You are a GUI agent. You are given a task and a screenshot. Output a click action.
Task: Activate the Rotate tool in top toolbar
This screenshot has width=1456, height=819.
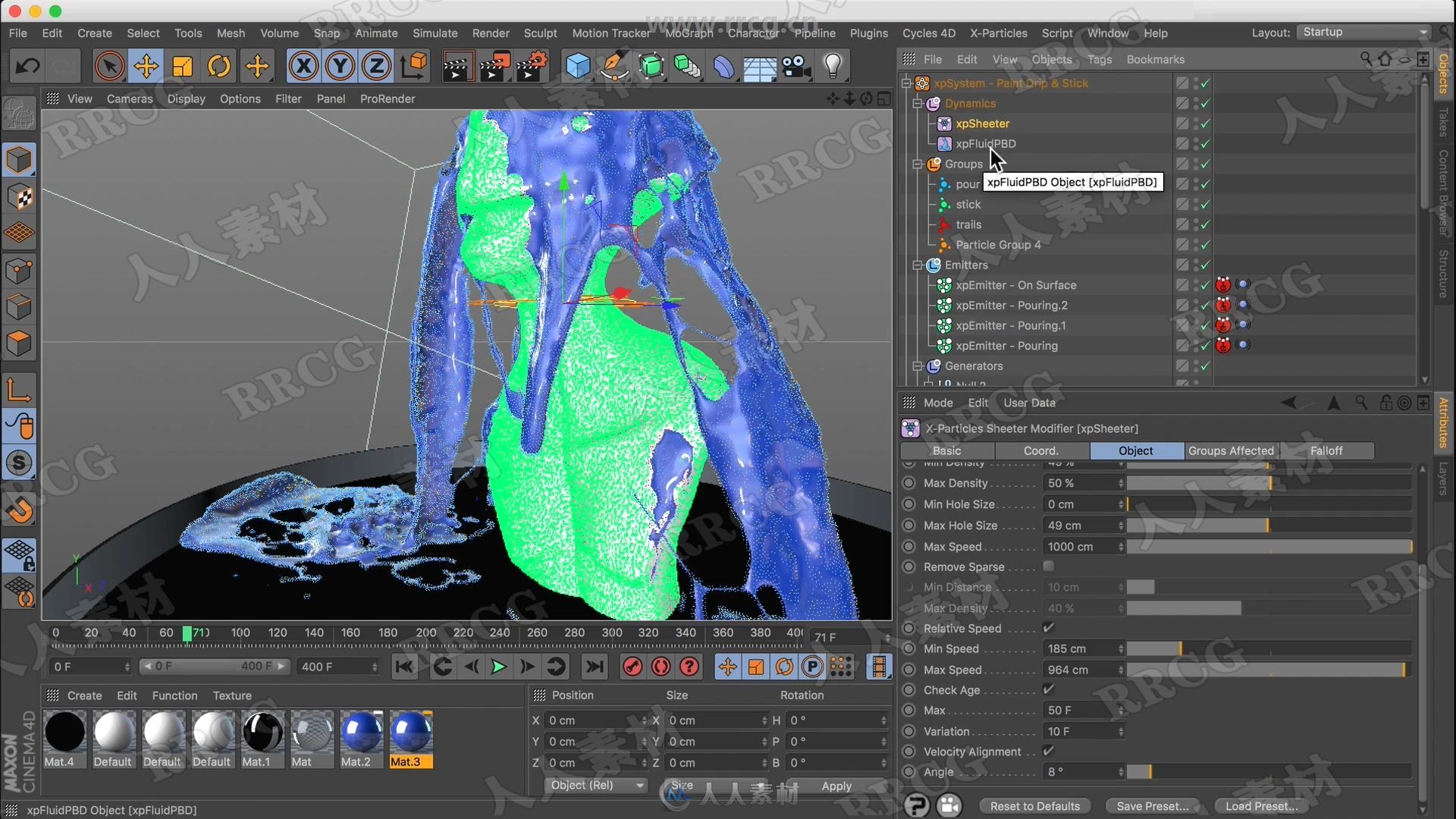(219, 66)
